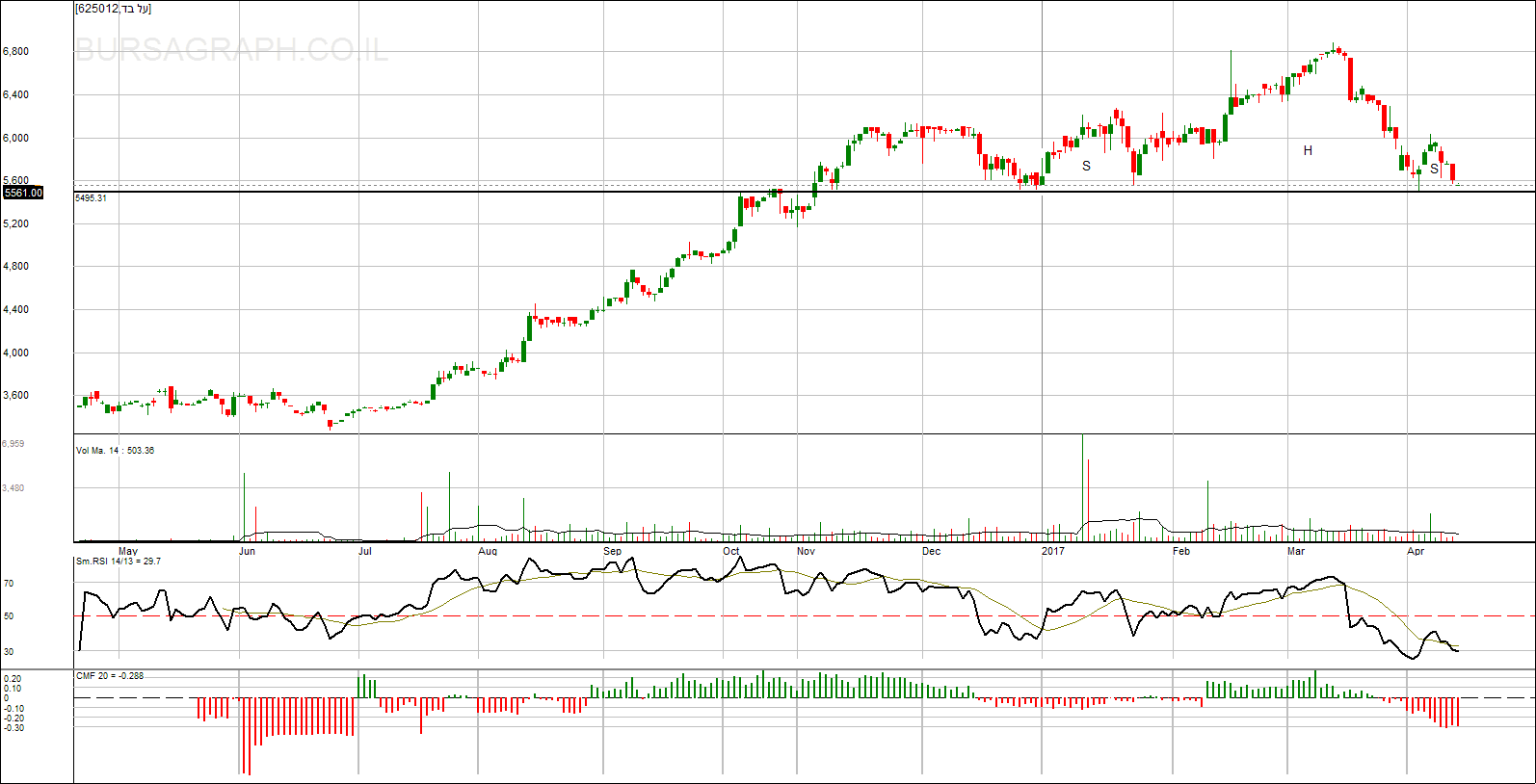Select left shoulder S annotation near January
Image resolution: width=1536 pixels, height=784 pixels.
pos(1086,166)
